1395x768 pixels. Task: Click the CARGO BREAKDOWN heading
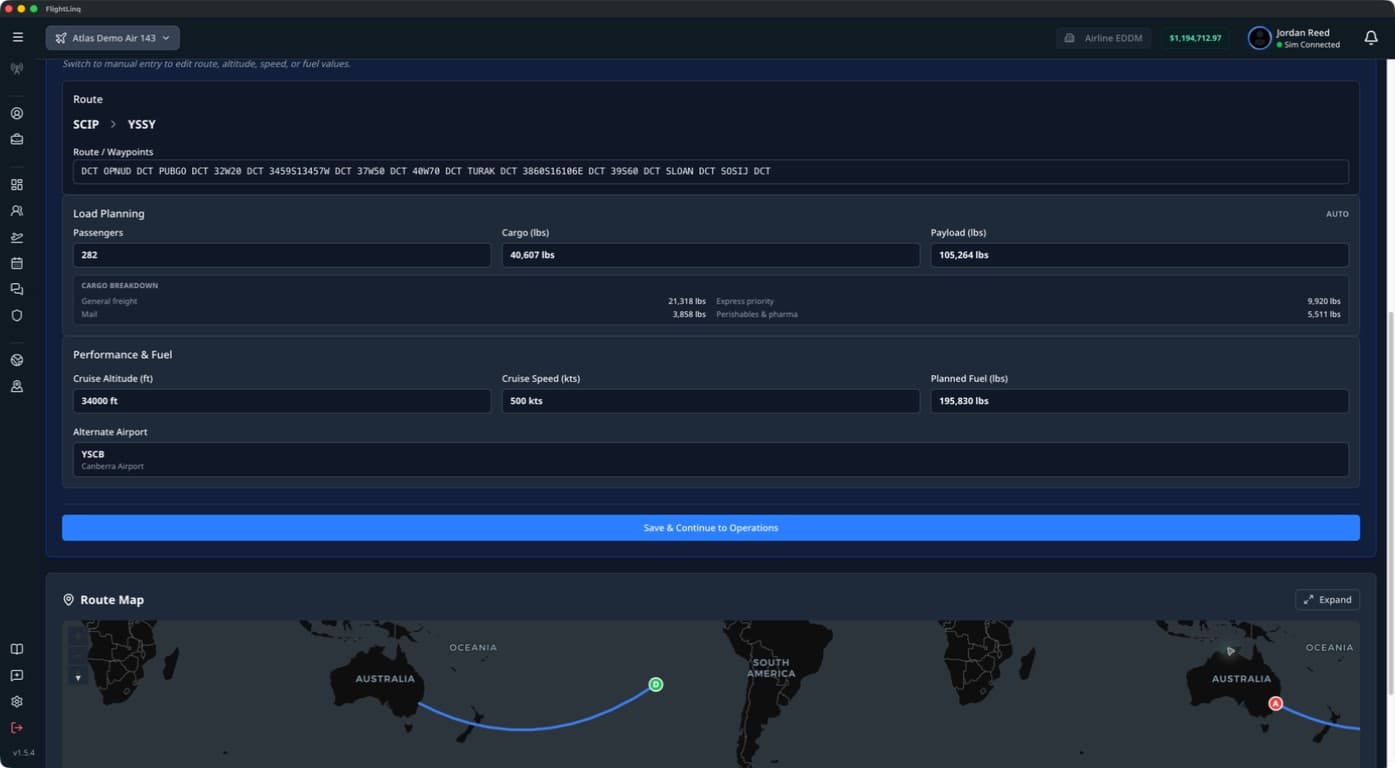(119, 286)
